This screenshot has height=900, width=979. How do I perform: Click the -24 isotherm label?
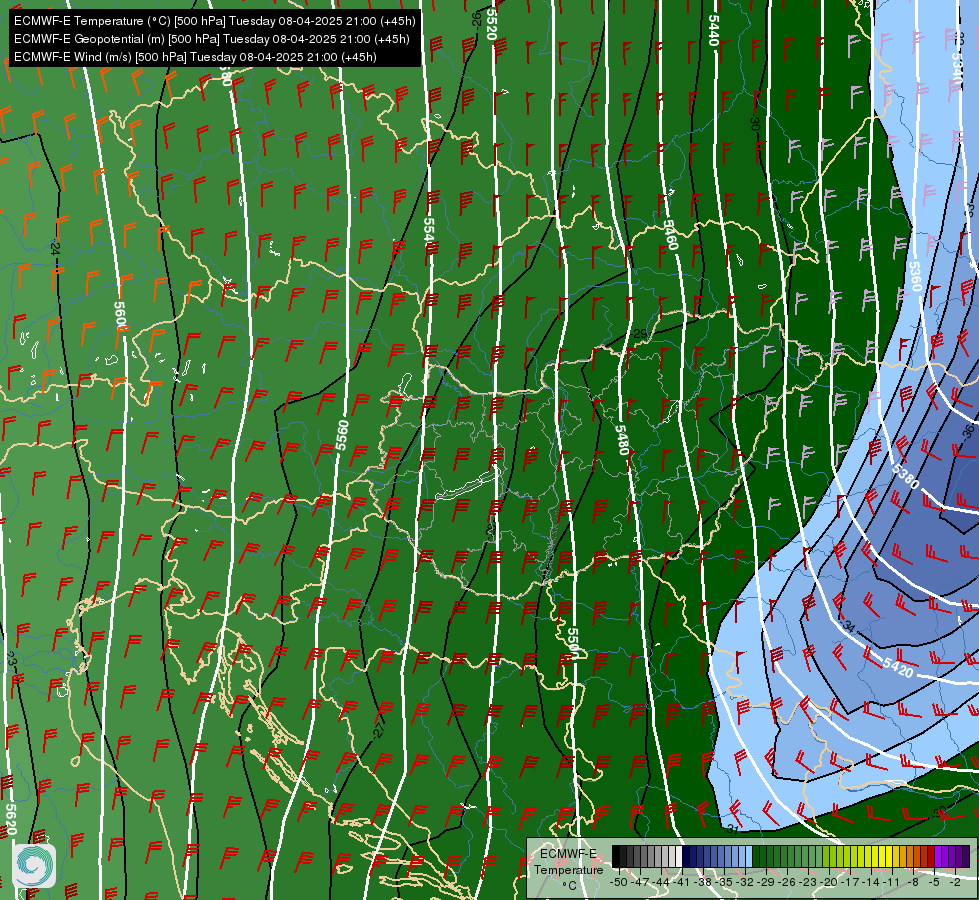[56, 246]
